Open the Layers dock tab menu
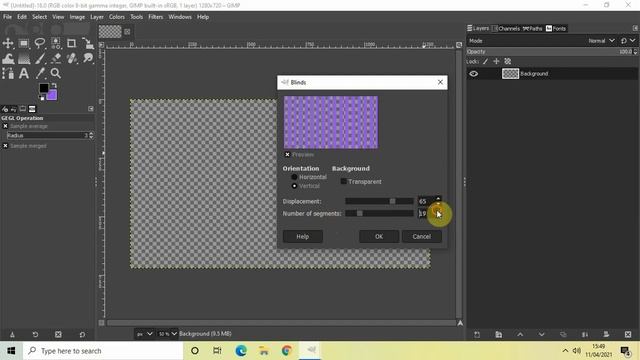The width and height of the screenshot is (640, 360). click(635, 28)
